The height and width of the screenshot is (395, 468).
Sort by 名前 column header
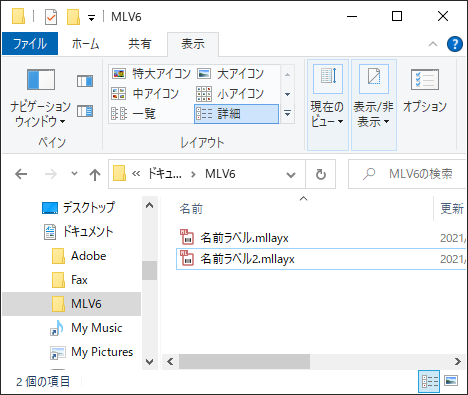click(191, 209)
